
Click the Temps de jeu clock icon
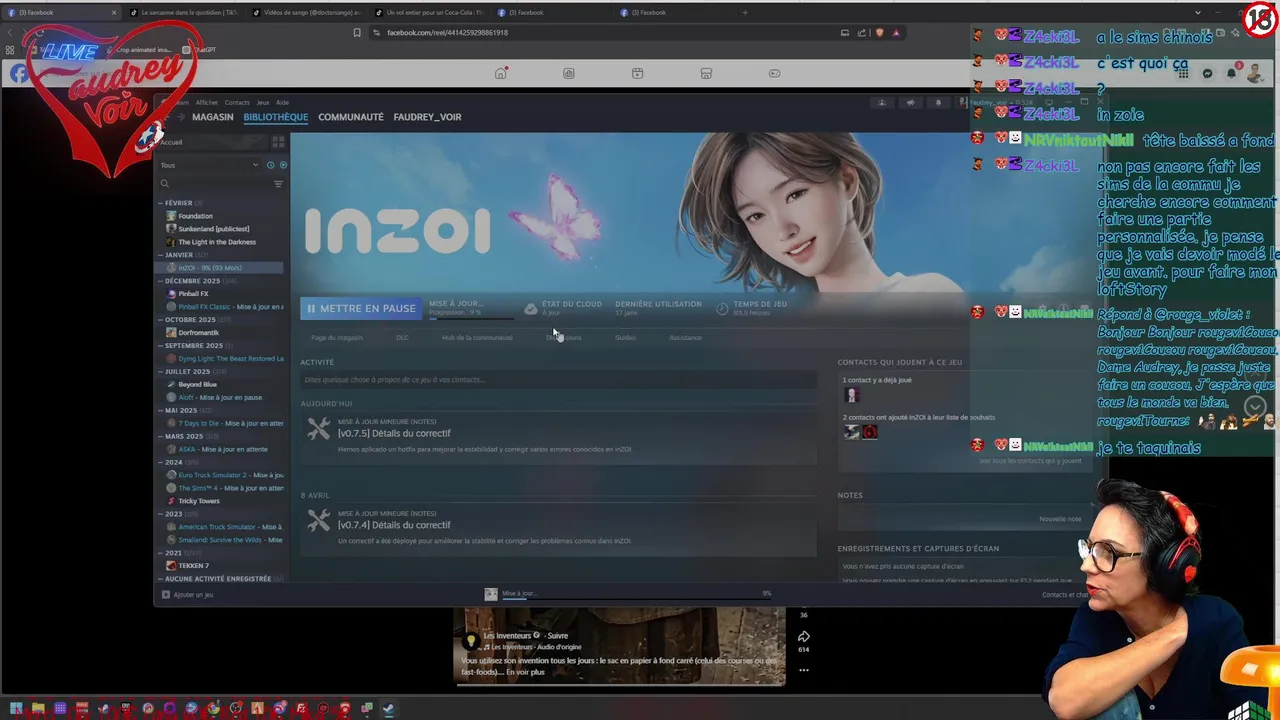coord(722,308)
